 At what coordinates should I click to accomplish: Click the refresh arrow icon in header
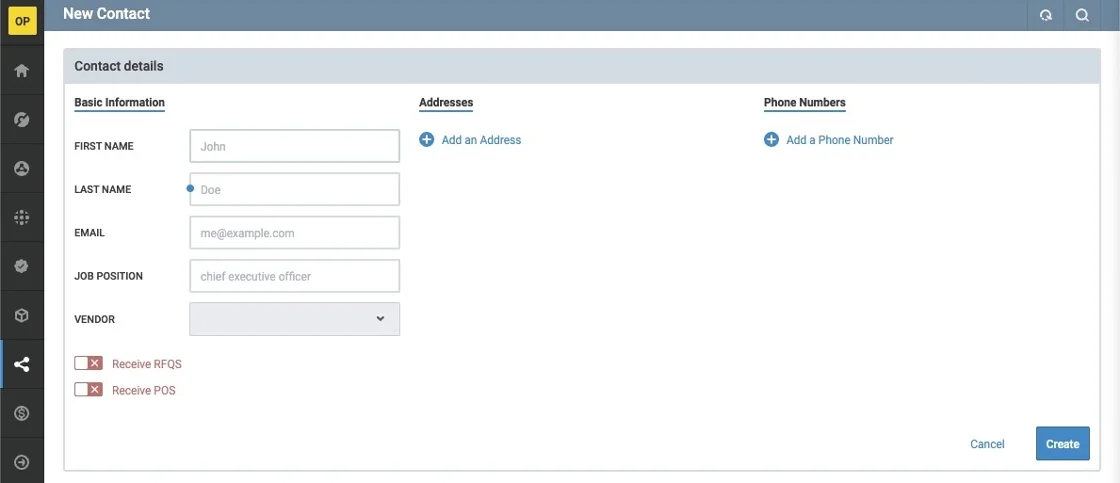pyautogui.click(x=1046, y=15)
